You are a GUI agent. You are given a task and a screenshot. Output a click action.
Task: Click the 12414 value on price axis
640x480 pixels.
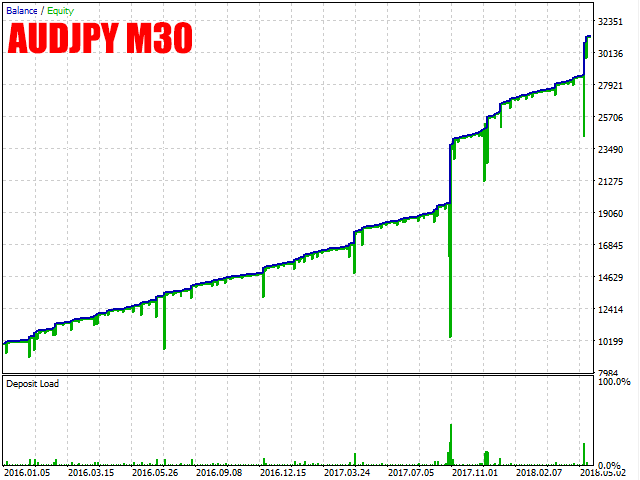pos(612,310)
